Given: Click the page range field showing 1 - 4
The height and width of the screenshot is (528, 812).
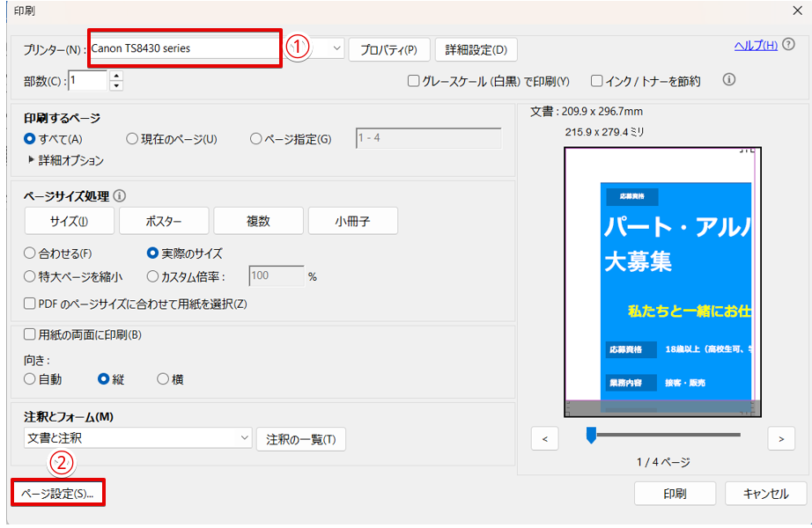Looking at the screenshot, I should point(429,138).
